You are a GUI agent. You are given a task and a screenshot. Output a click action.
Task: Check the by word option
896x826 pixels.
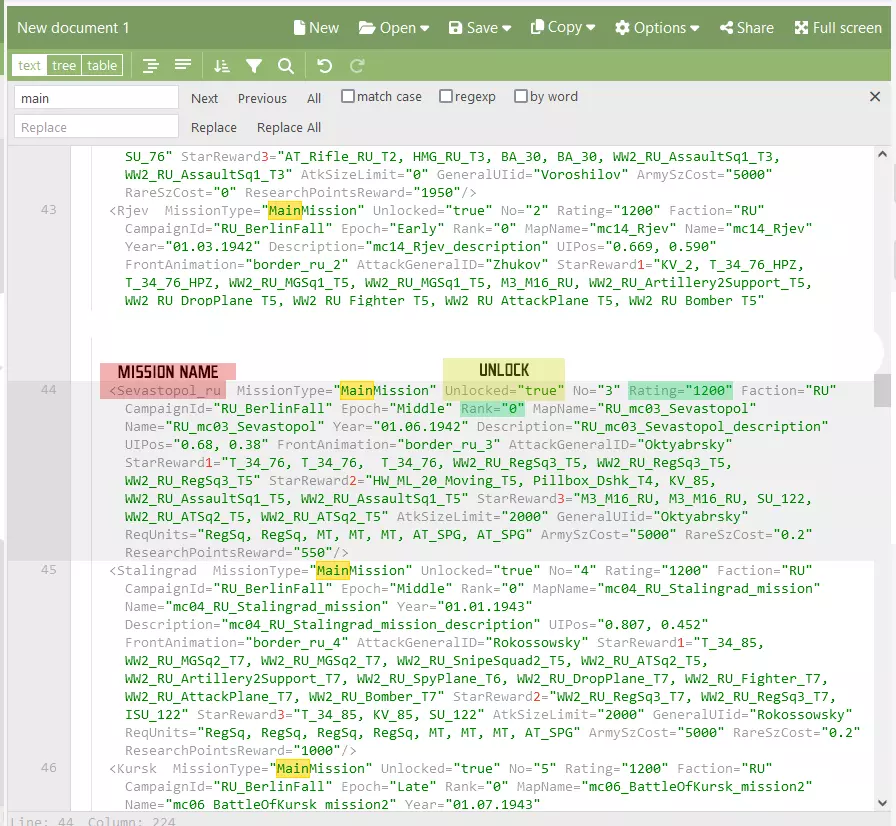[x=521, y=97]
